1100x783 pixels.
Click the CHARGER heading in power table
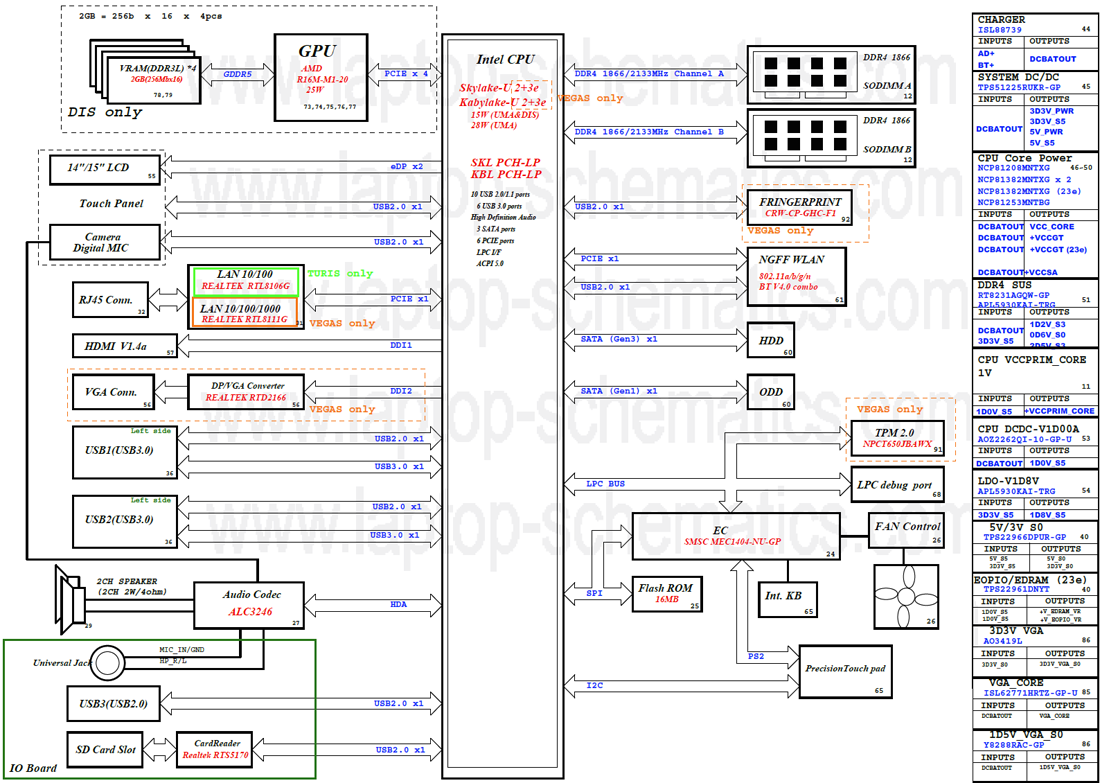click(x=1001, y=20)
